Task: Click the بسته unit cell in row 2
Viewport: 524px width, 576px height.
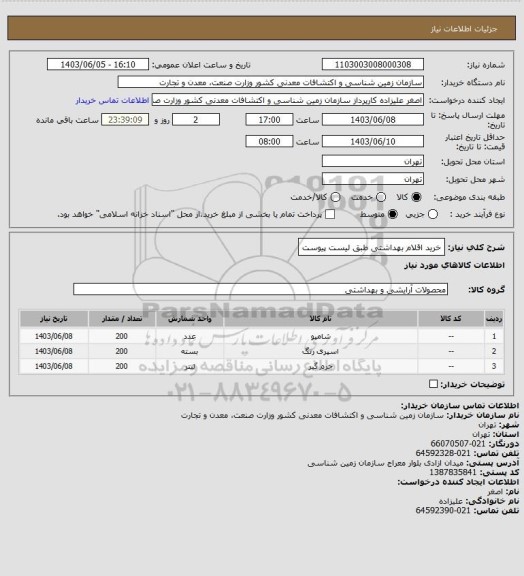Action: pos(190,351)
